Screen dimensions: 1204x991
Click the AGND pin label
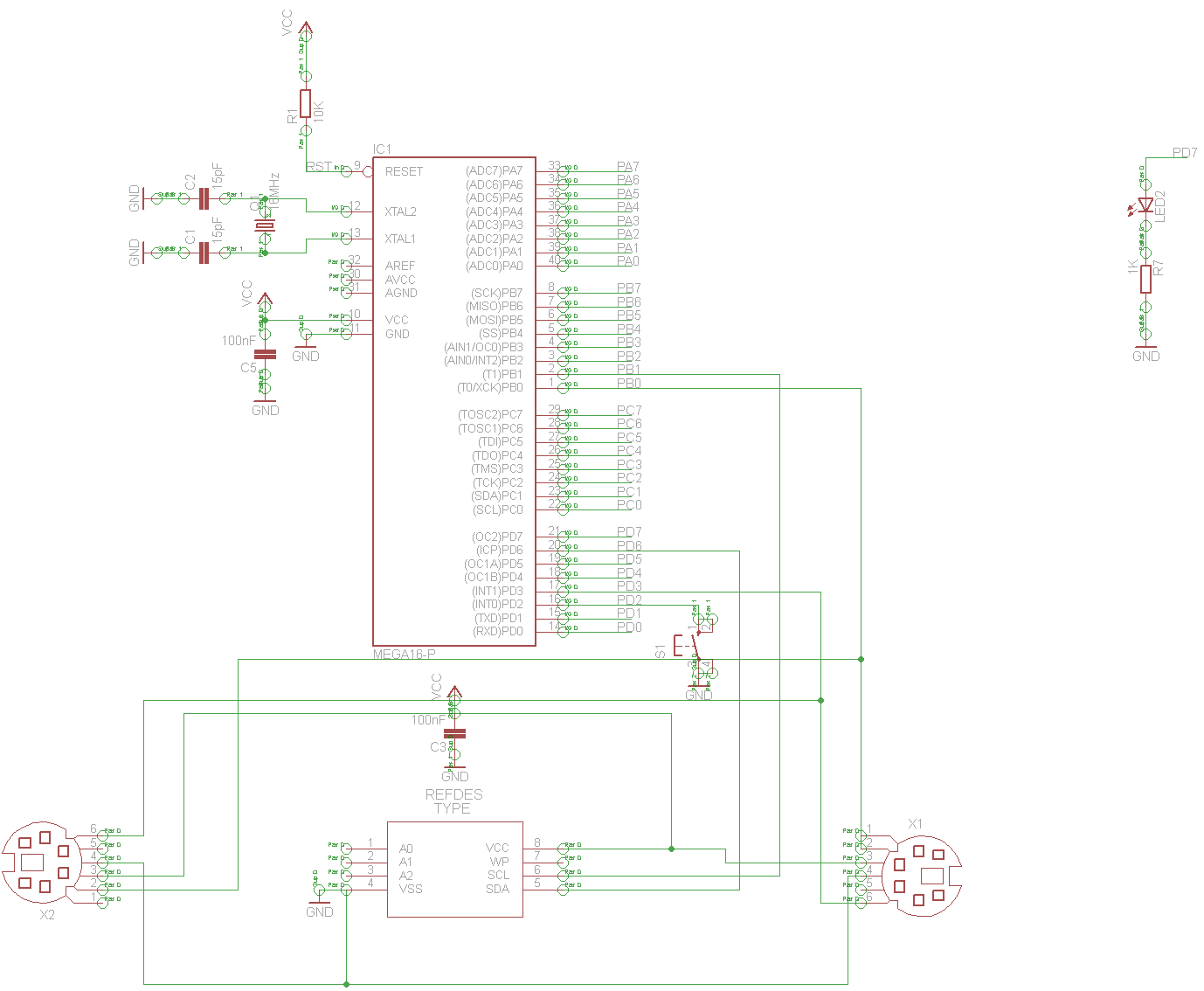401,293
